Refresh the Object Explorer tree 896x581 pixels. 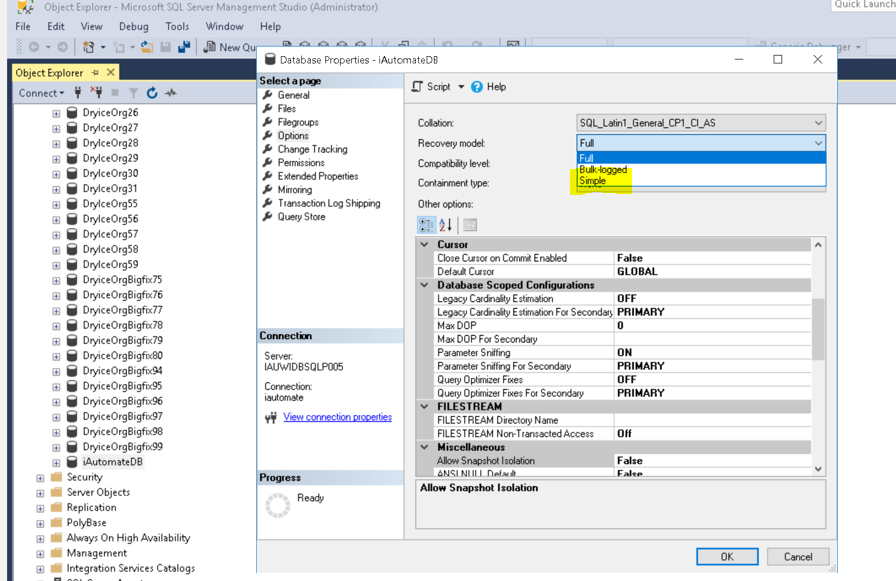tap(152, 93)
